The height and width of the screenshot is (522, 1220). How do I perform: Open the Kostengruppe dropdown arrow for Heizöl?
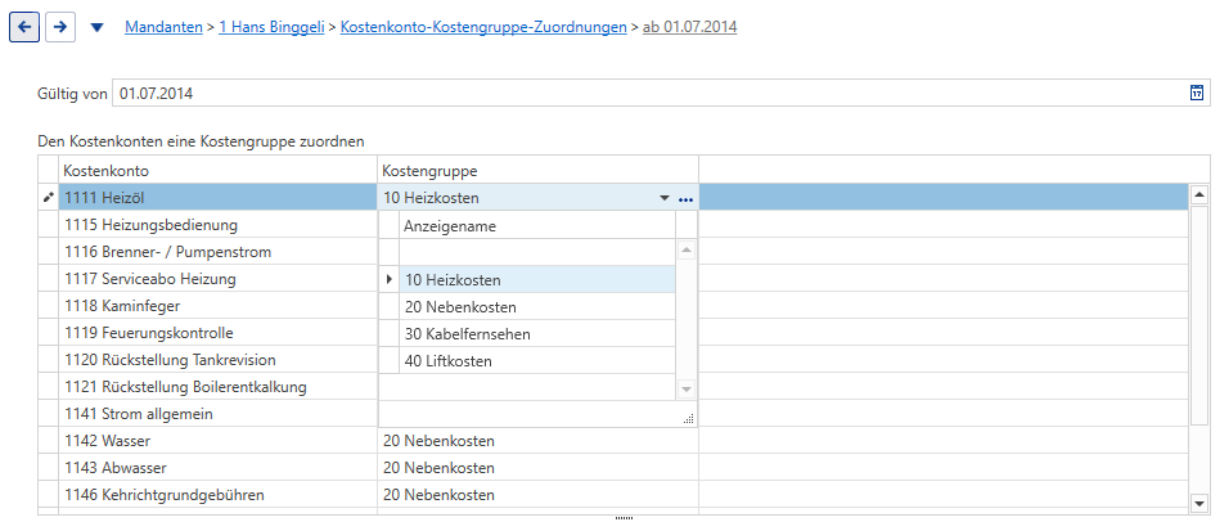tap(664, 199)
